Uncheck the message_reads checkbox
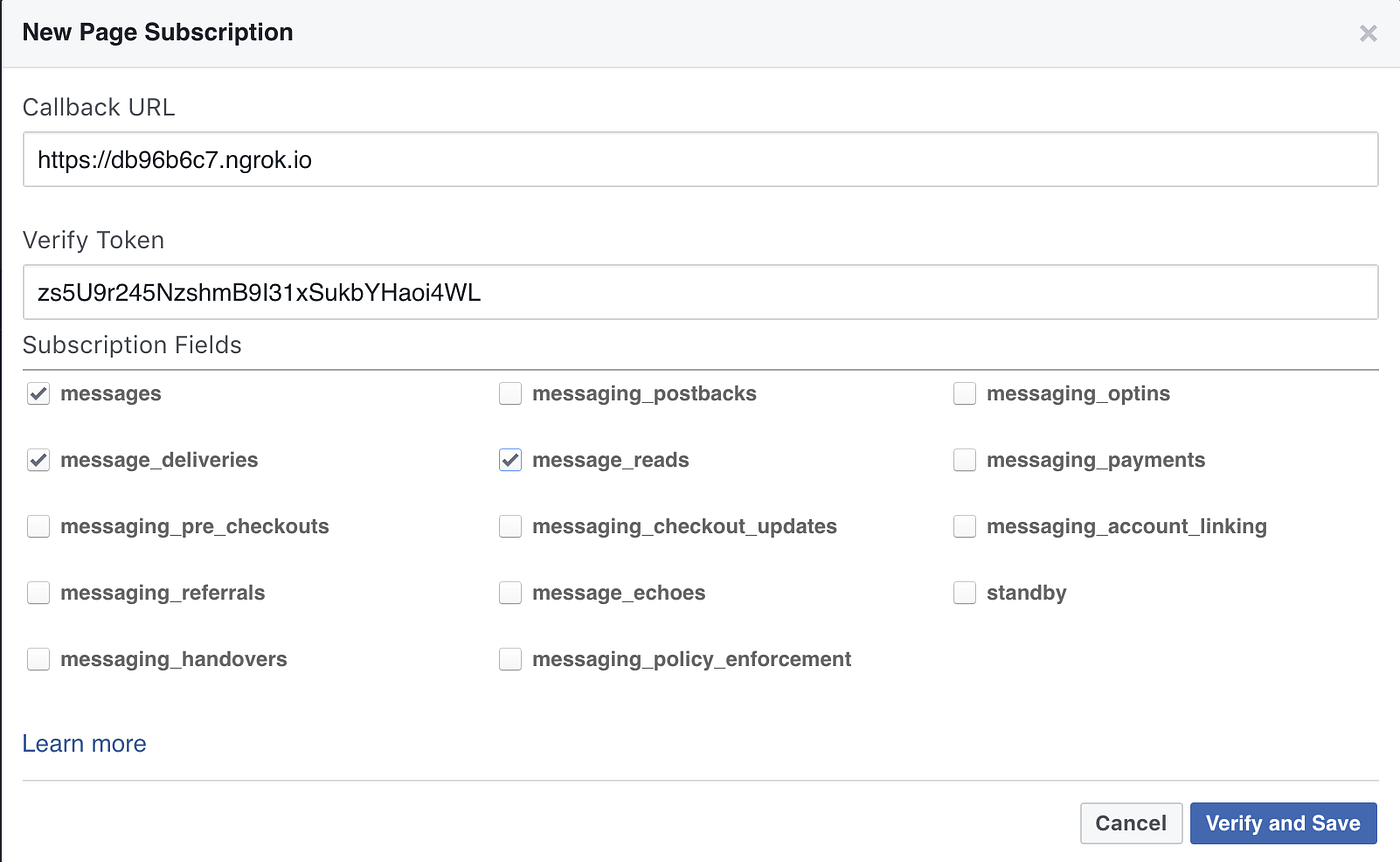 510,460
